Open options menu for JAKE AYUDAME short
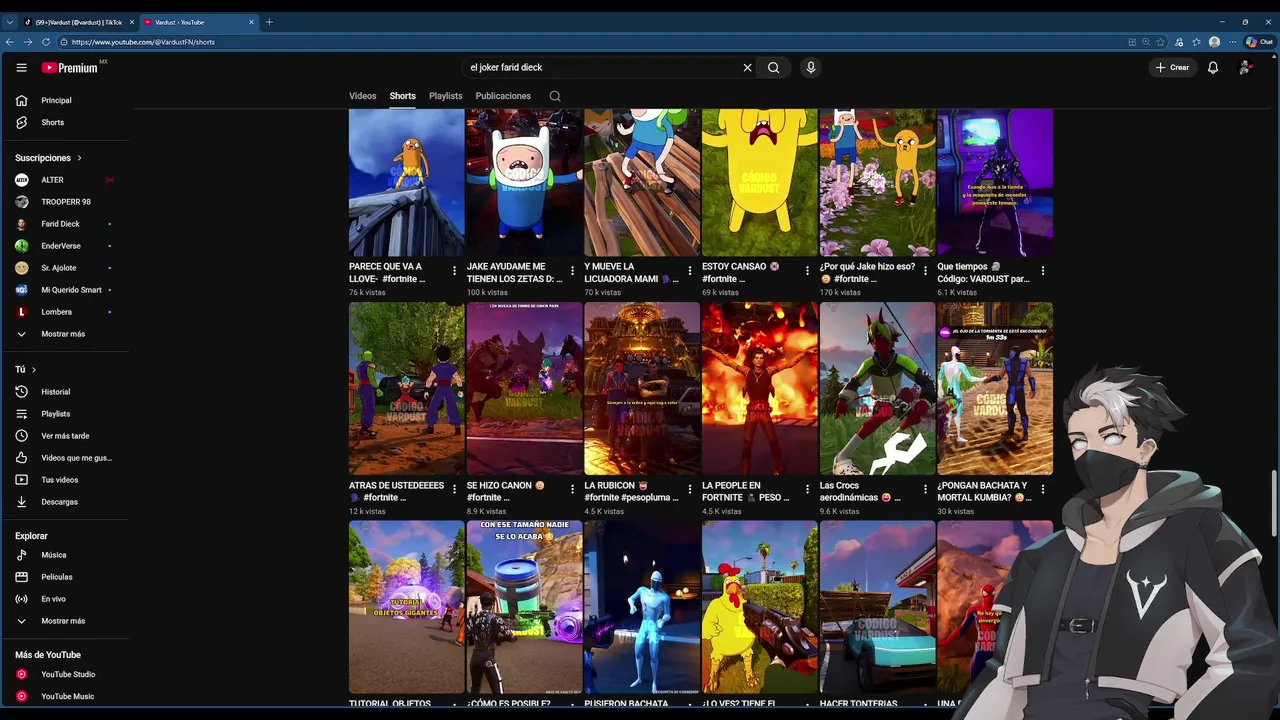 573,271
